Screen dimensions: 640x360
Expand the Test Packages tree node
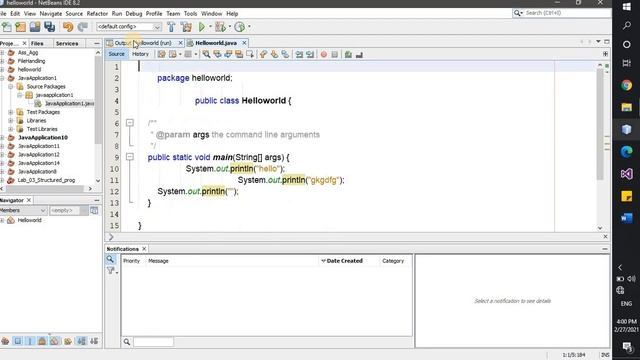tap(11, 112)
